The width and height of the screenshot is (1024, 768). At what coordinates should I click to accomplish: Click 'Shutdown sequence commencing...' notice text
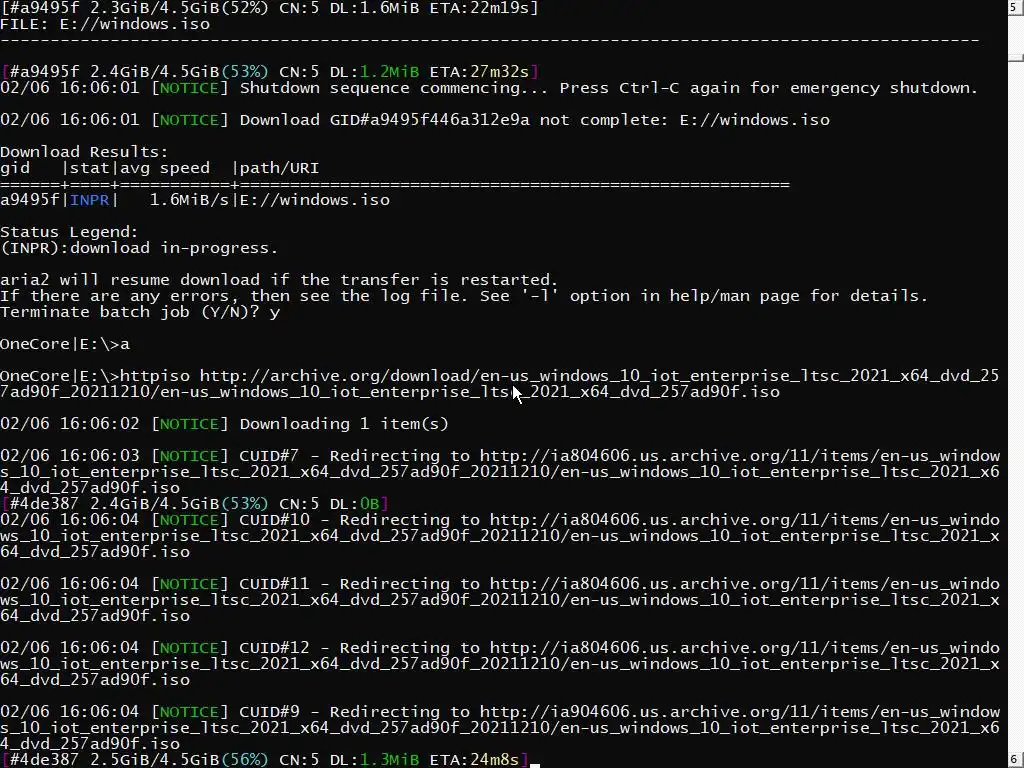click(x=394, y=88)
